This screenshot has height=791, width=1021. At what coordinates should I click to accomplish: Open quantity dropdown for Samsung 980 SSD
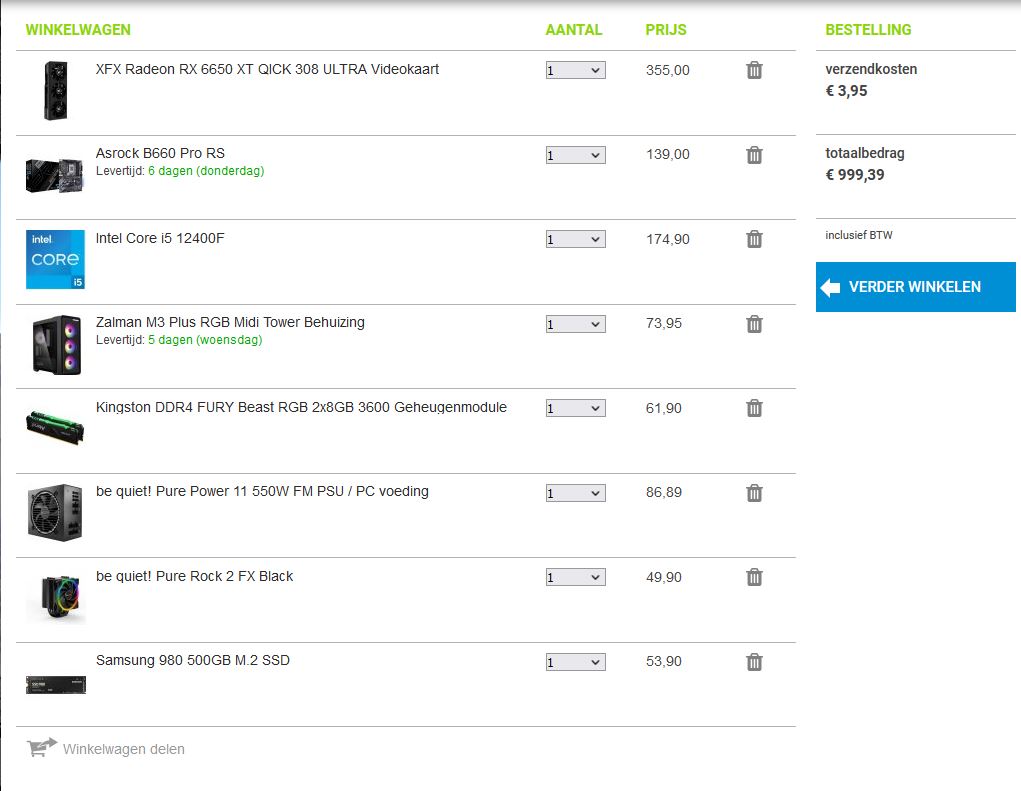pyautogui.click(x=576, y=661)
